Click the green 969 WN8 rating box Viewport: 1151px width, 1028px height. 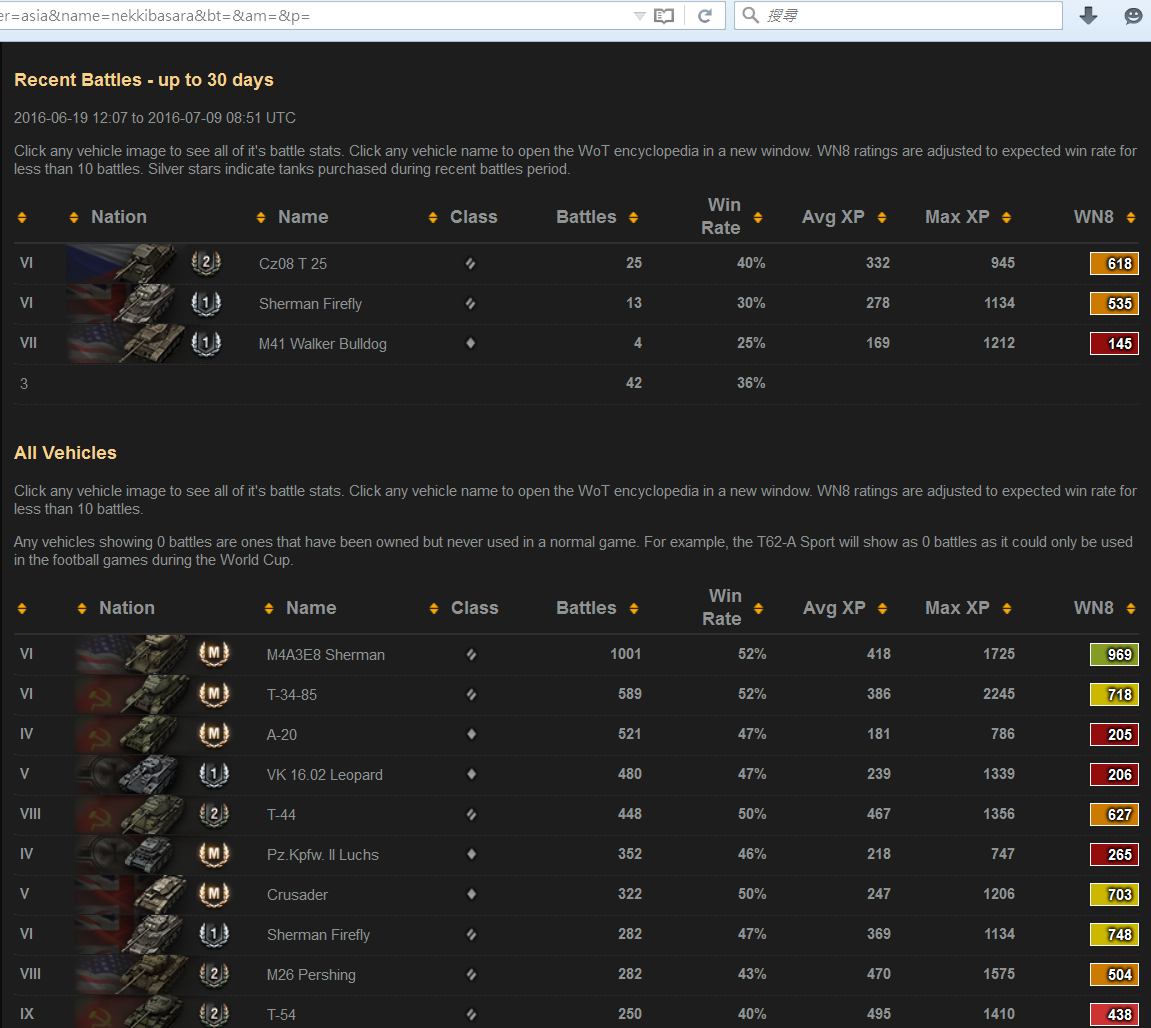click(x=1113, y=654)
